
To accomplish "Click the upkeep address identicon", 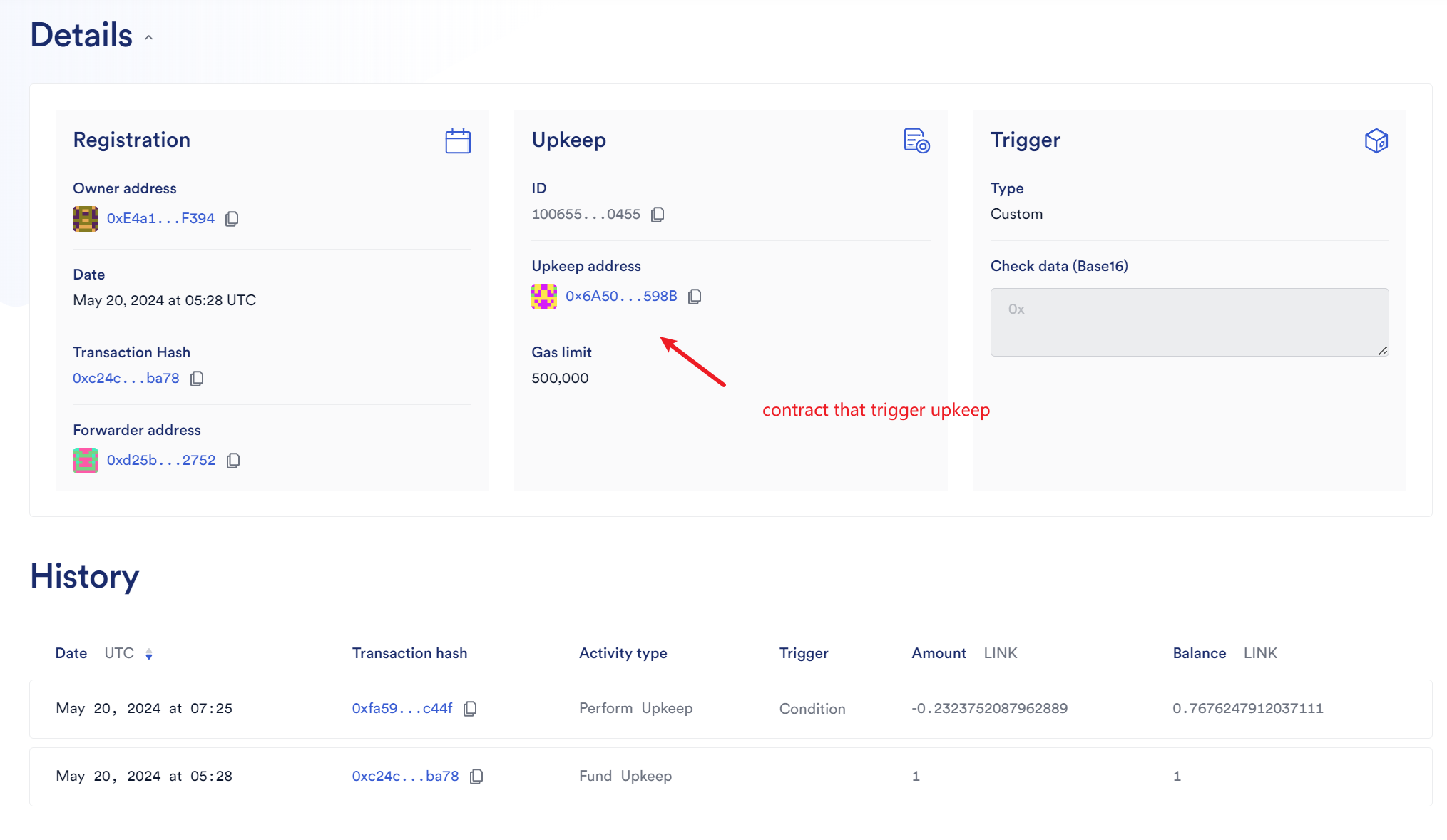I will pos(544,297).
